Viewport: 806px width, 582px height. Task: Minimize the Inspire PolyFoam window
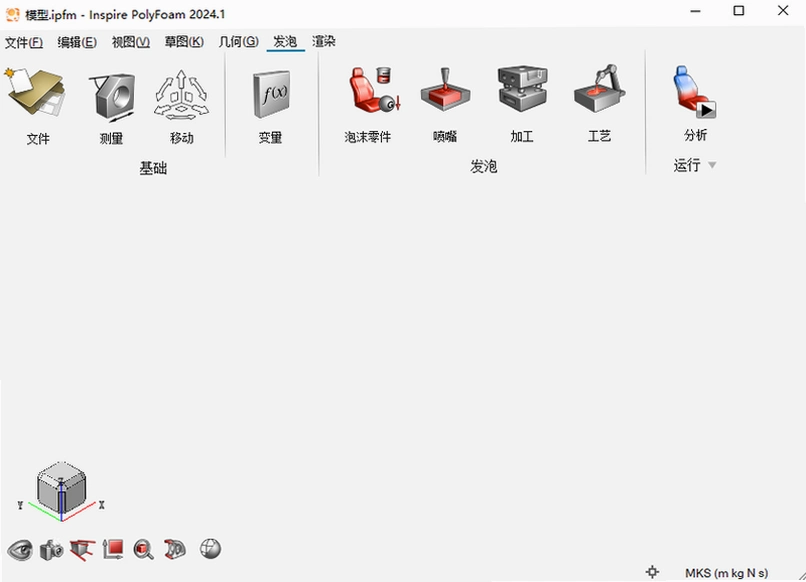click(695, 11)
